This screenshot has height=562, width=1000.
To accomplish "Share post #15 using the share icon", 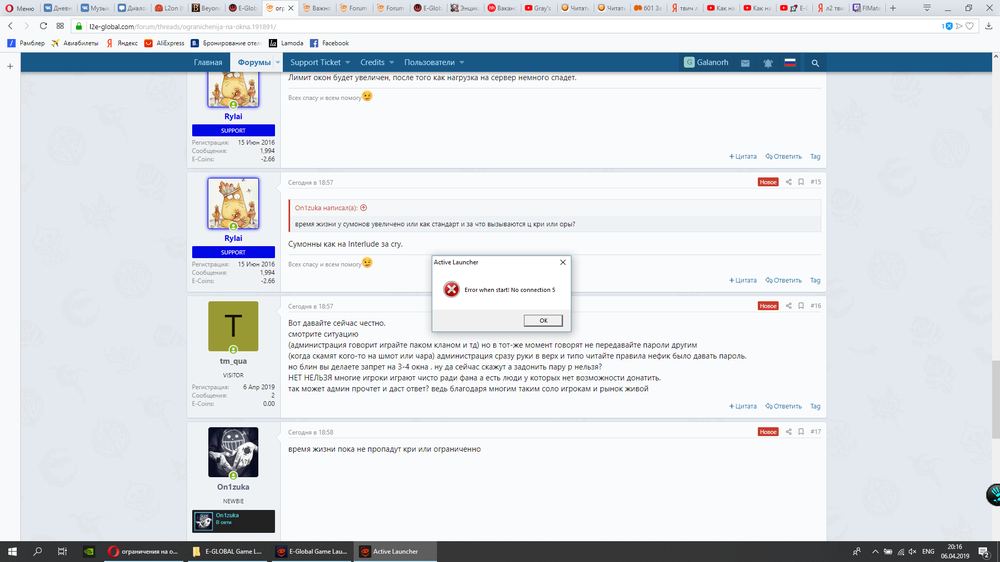I will click(x=788, y=182).
